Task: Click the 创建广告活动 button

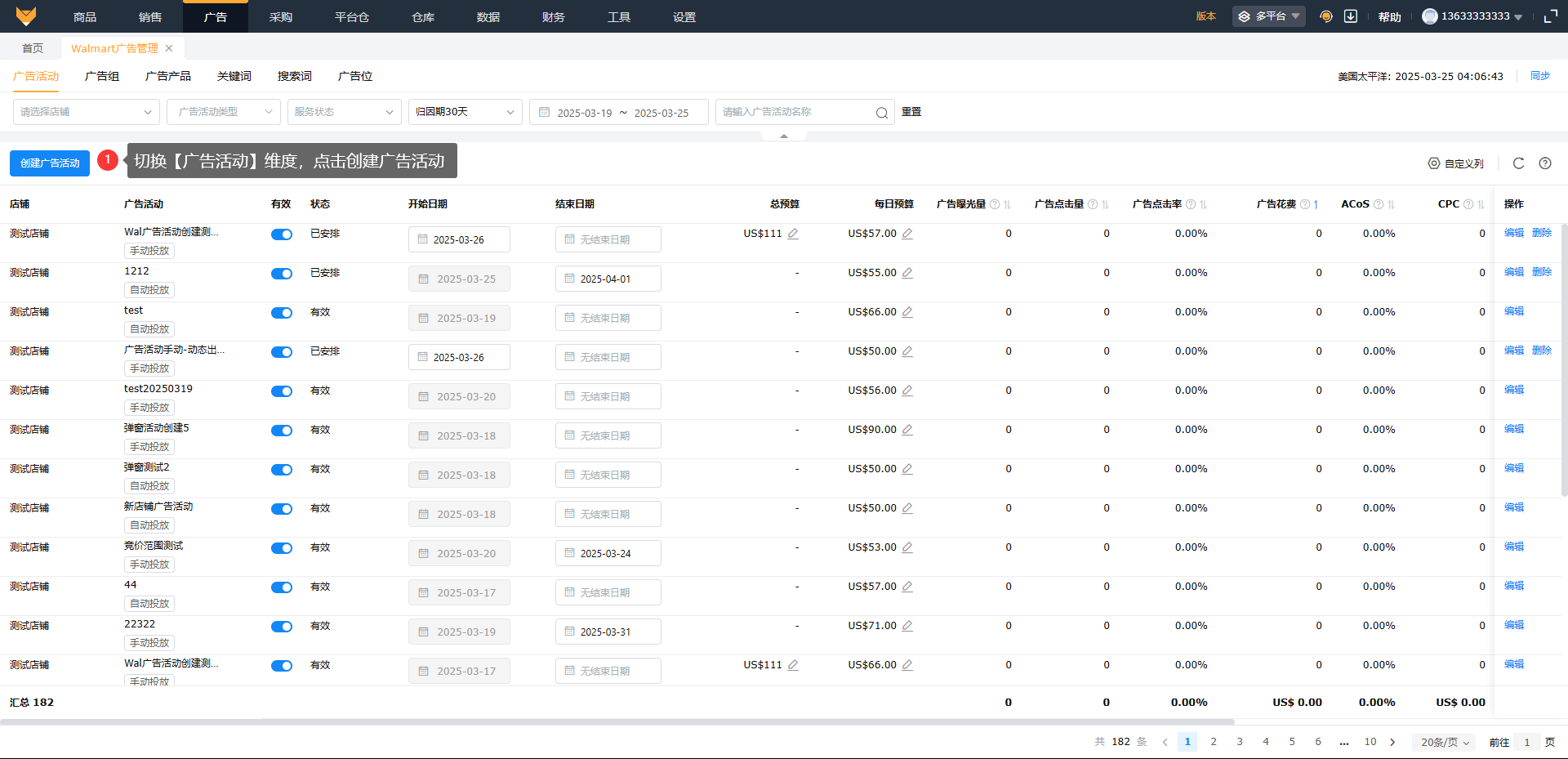Action: pos(50,163)
